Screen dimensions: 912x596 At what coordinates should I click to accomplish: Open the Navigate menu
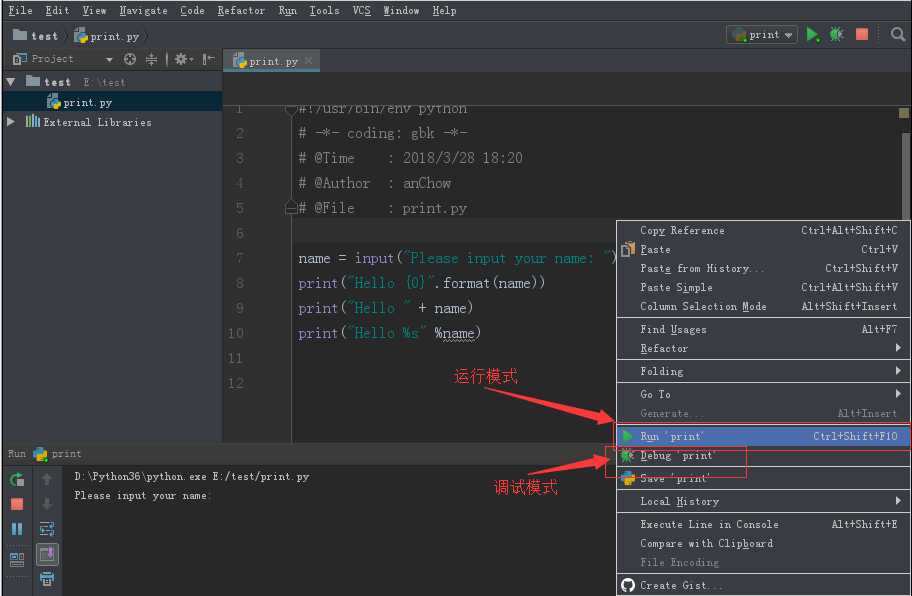(x=143, y=10)
